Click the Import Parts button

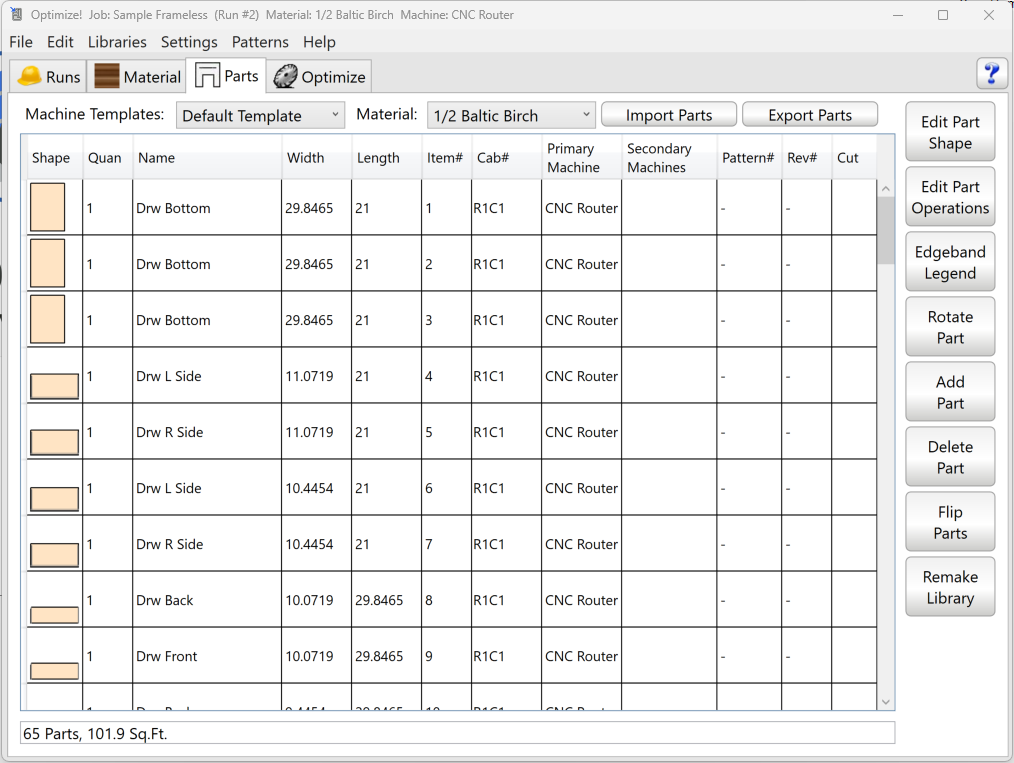pyautogui.click(x=669, y=115)
